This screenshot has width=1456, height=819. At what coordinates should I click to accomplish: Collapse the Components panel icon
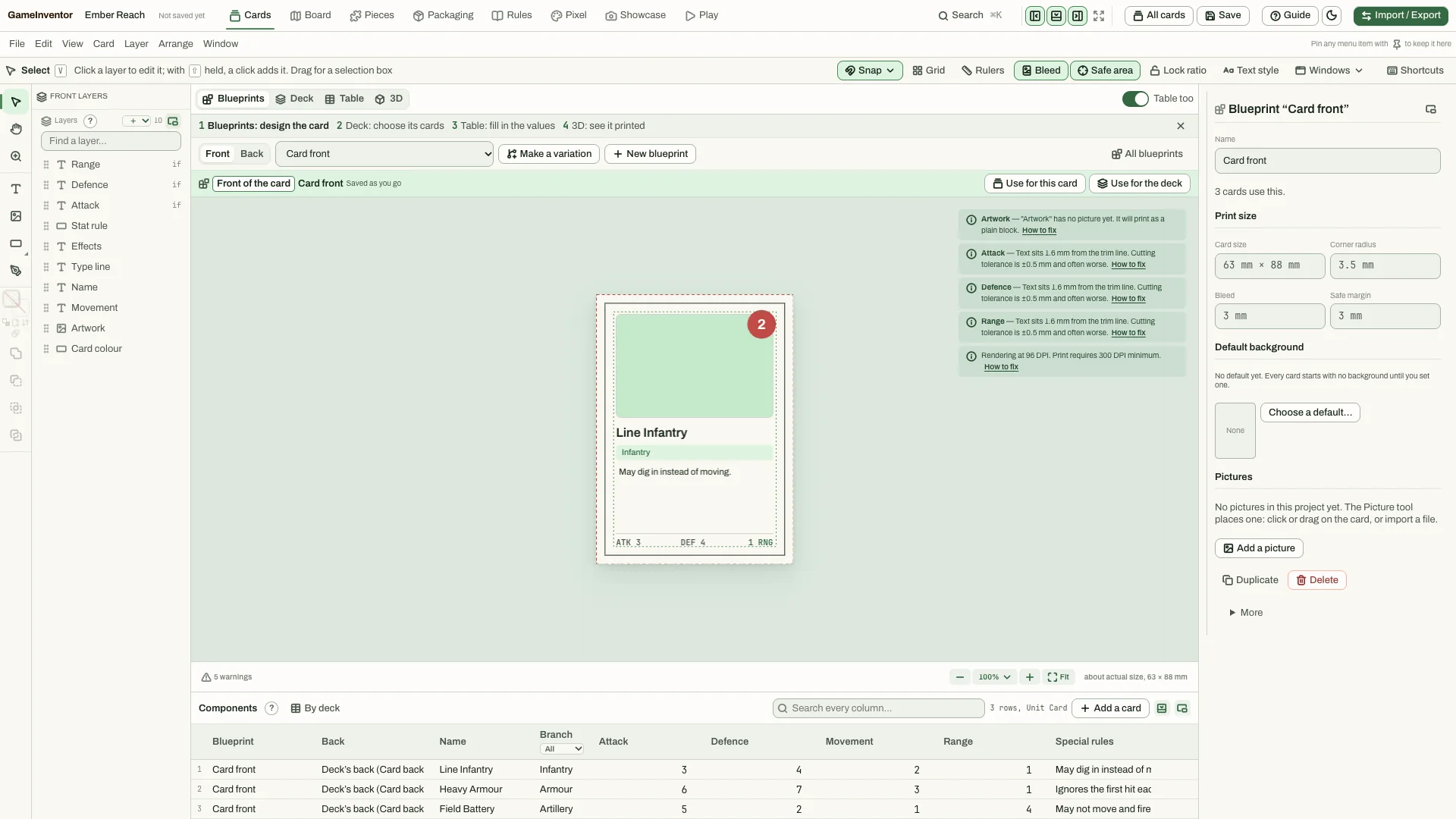1162,708
